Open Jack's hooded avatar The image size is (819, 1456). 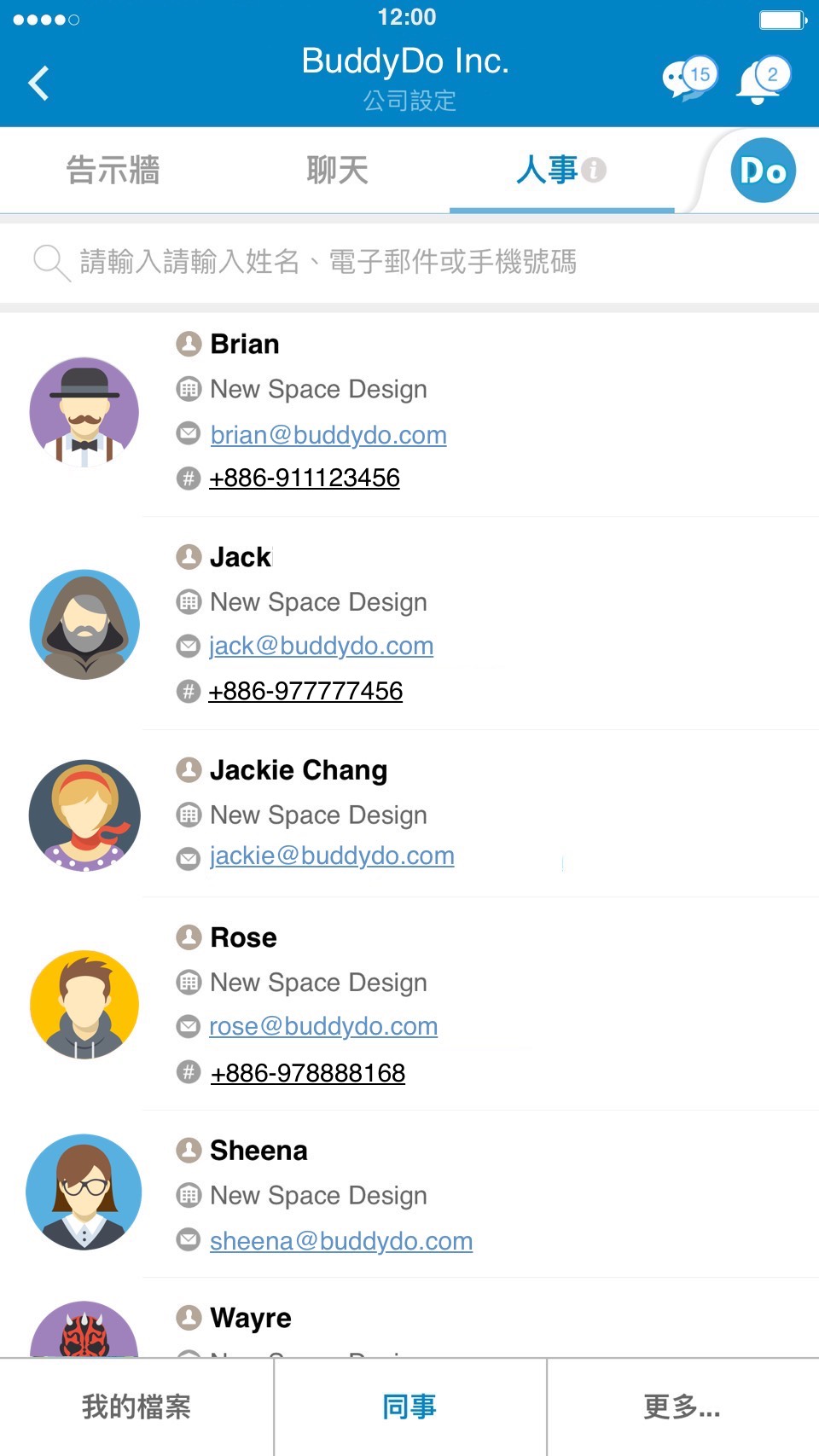84,624
